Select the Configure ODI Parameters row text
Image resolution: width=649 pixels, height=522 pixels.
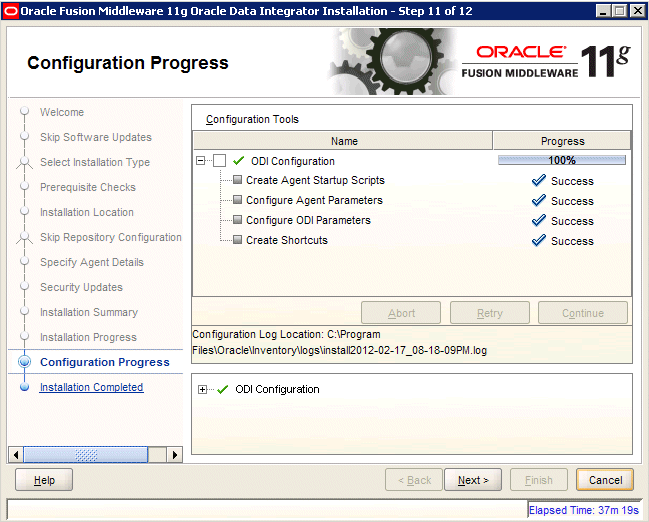(x=308, y=220)
